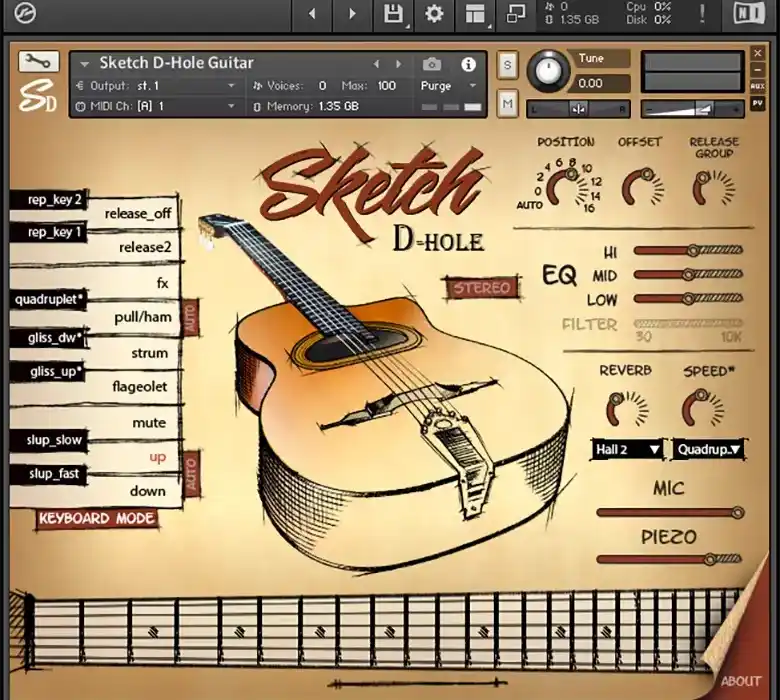Remove the instrument with X button
The image size is (780, 700).
coord(758,53)
